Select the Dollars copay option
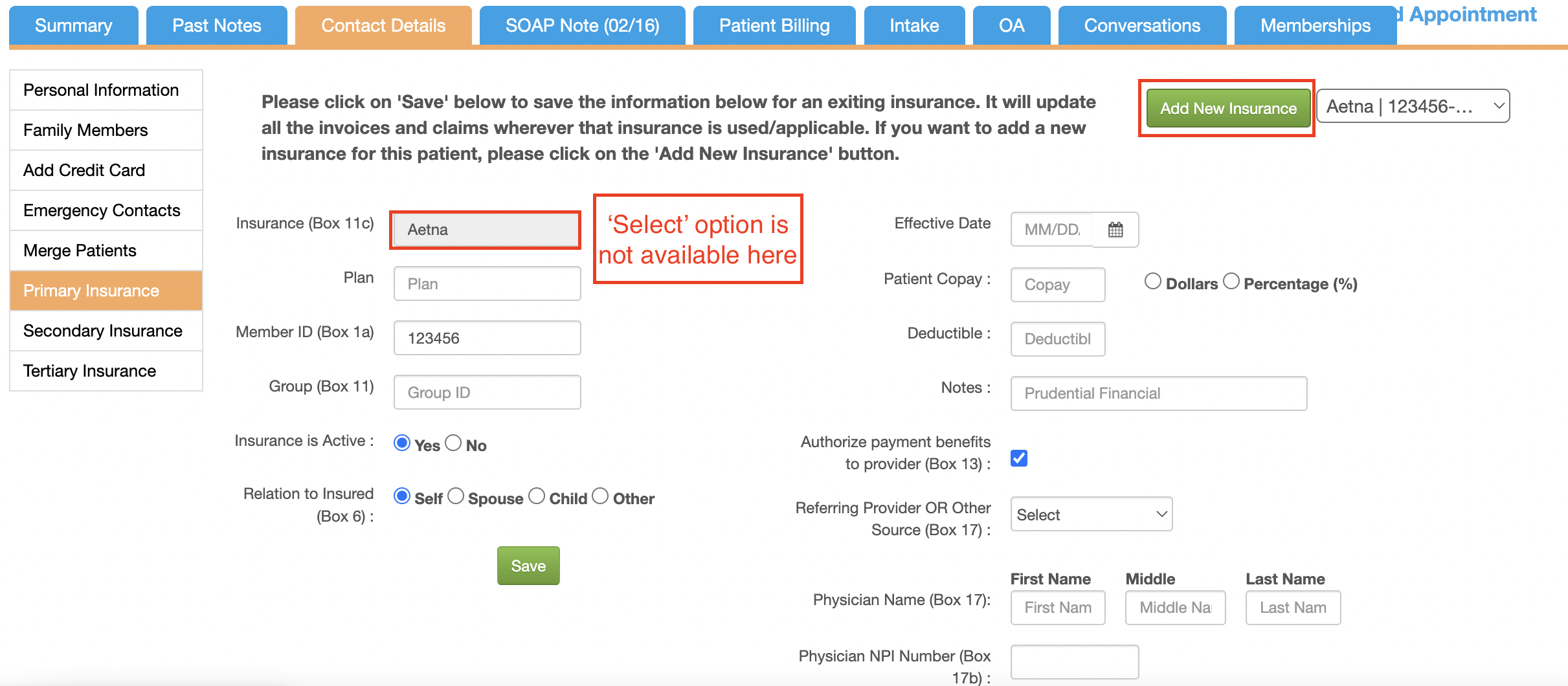The image size is (1568, 686). tap(1152, 282)
